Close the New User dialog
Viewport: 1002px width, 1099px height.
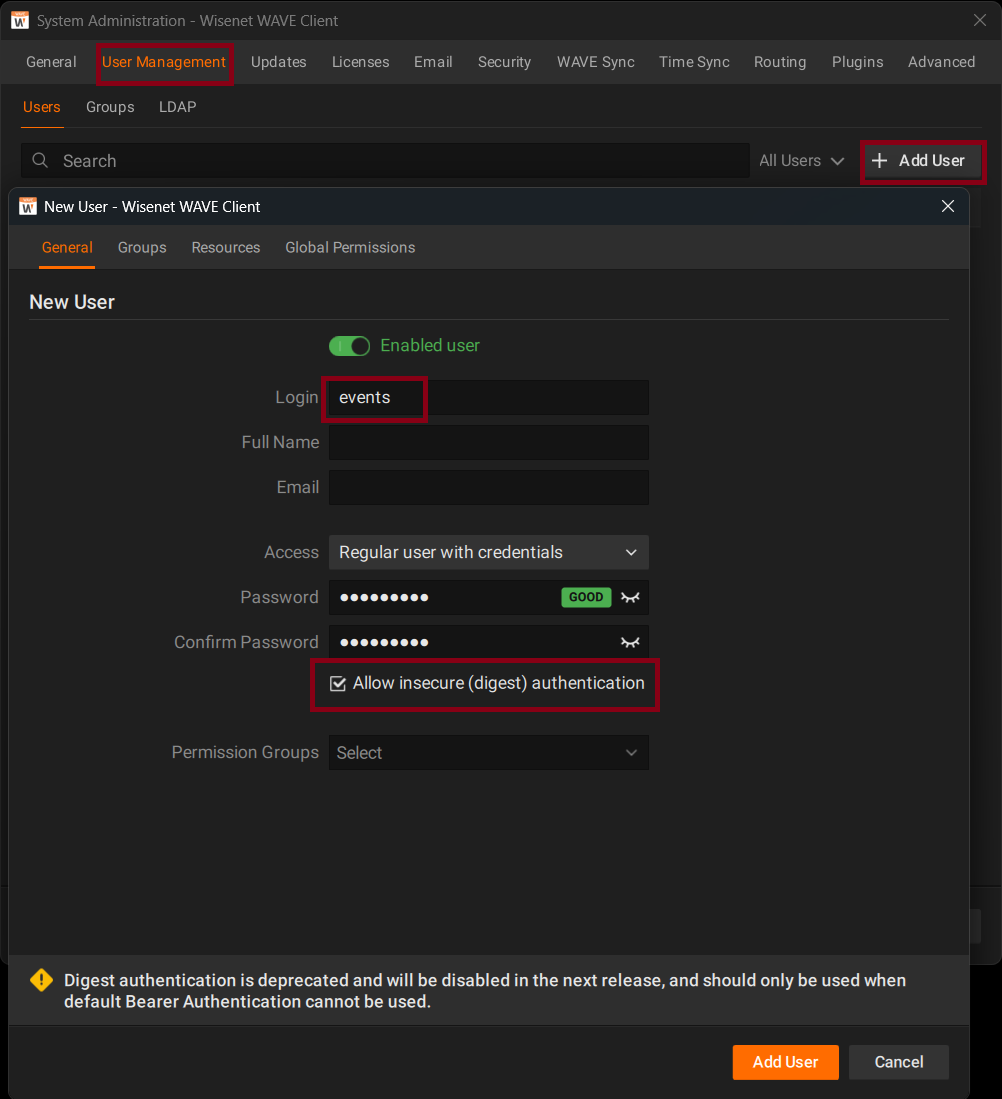coord(948,207)
